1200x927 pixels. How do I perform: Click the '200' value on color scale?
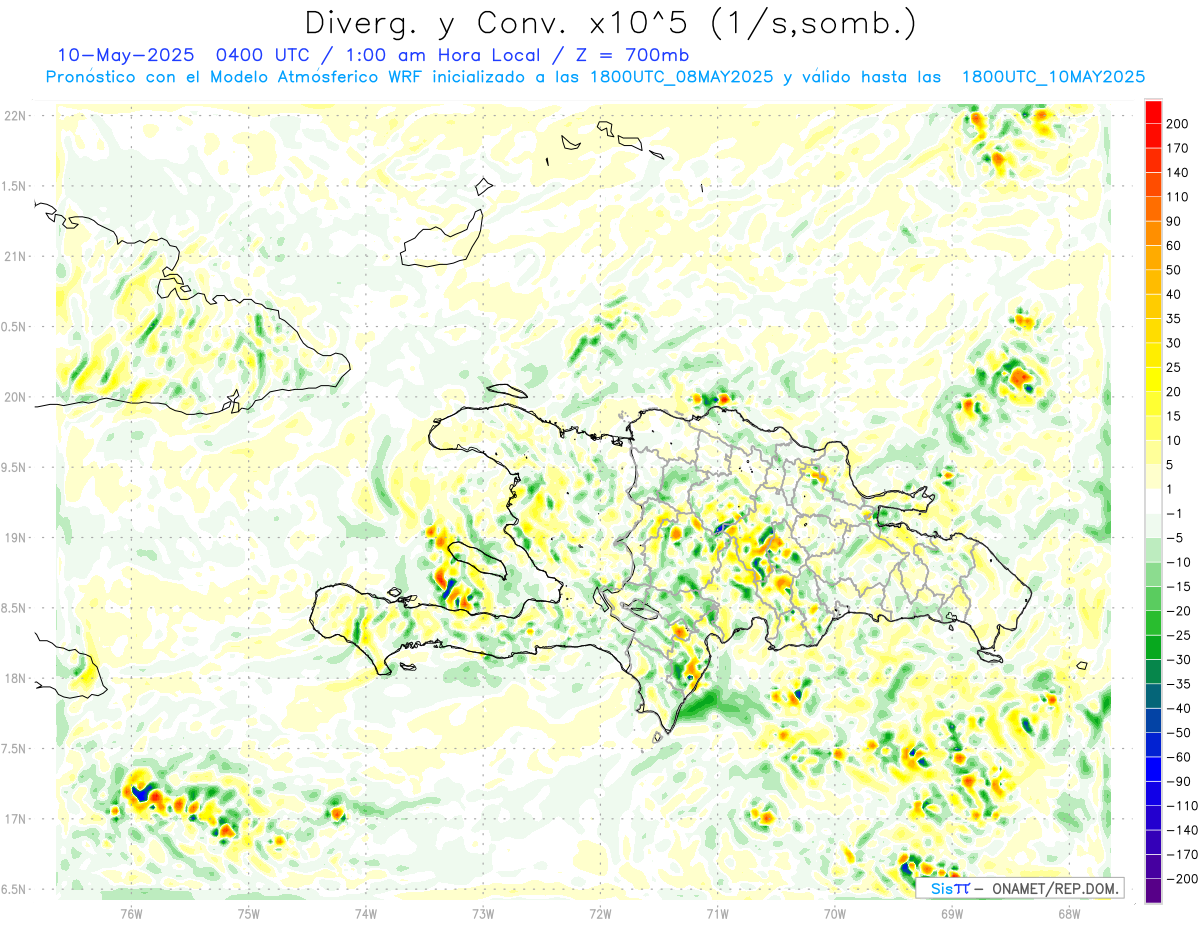pos(1177,124)
